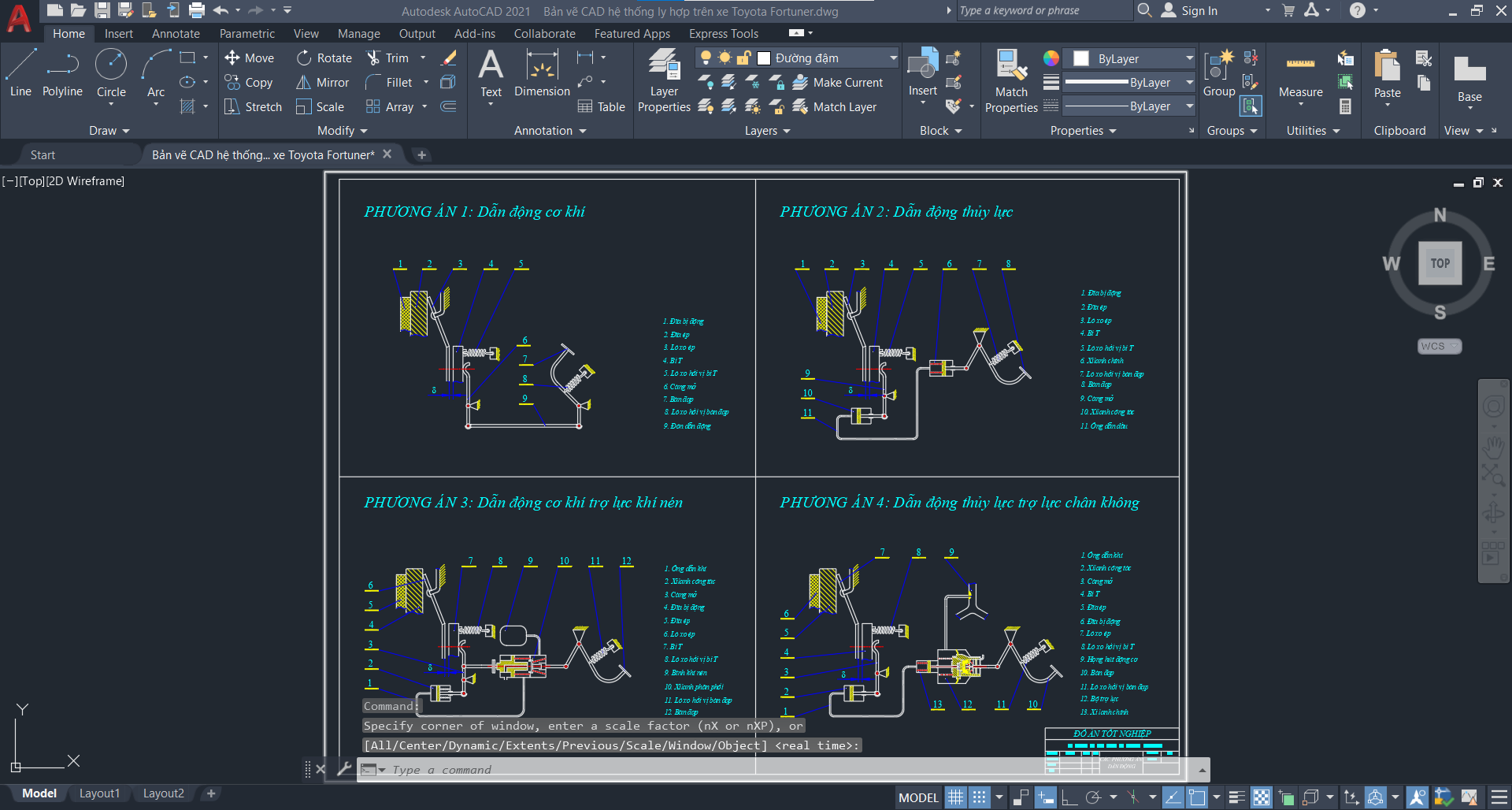The image size is (1512, 810).
Task: Select the Arc tool
Action: [156, 72]
